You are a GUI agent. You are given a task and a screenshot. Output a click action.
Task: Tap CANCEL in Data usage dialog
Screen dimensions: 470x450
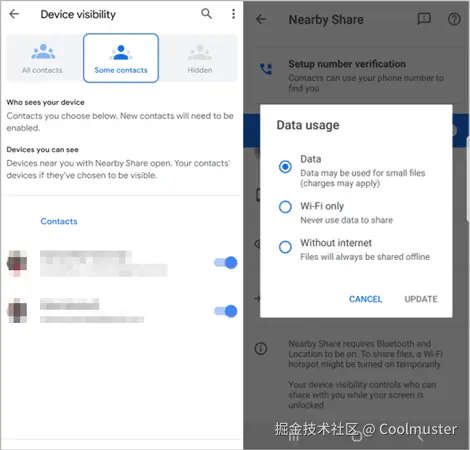click(x=365, y=299)
